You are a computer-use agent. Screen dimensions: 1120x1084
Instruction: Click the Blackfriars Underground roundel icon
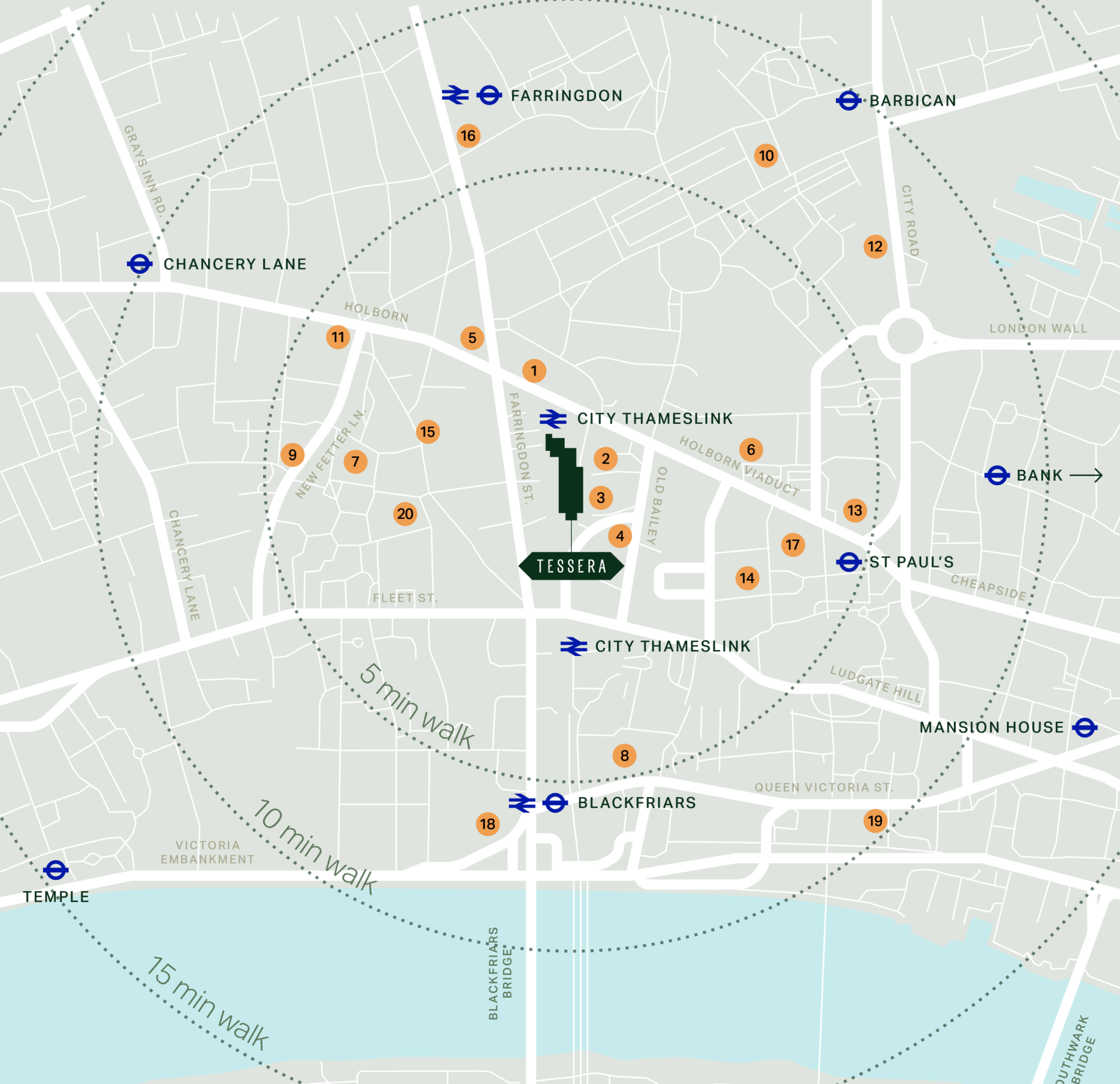[555, 803]
